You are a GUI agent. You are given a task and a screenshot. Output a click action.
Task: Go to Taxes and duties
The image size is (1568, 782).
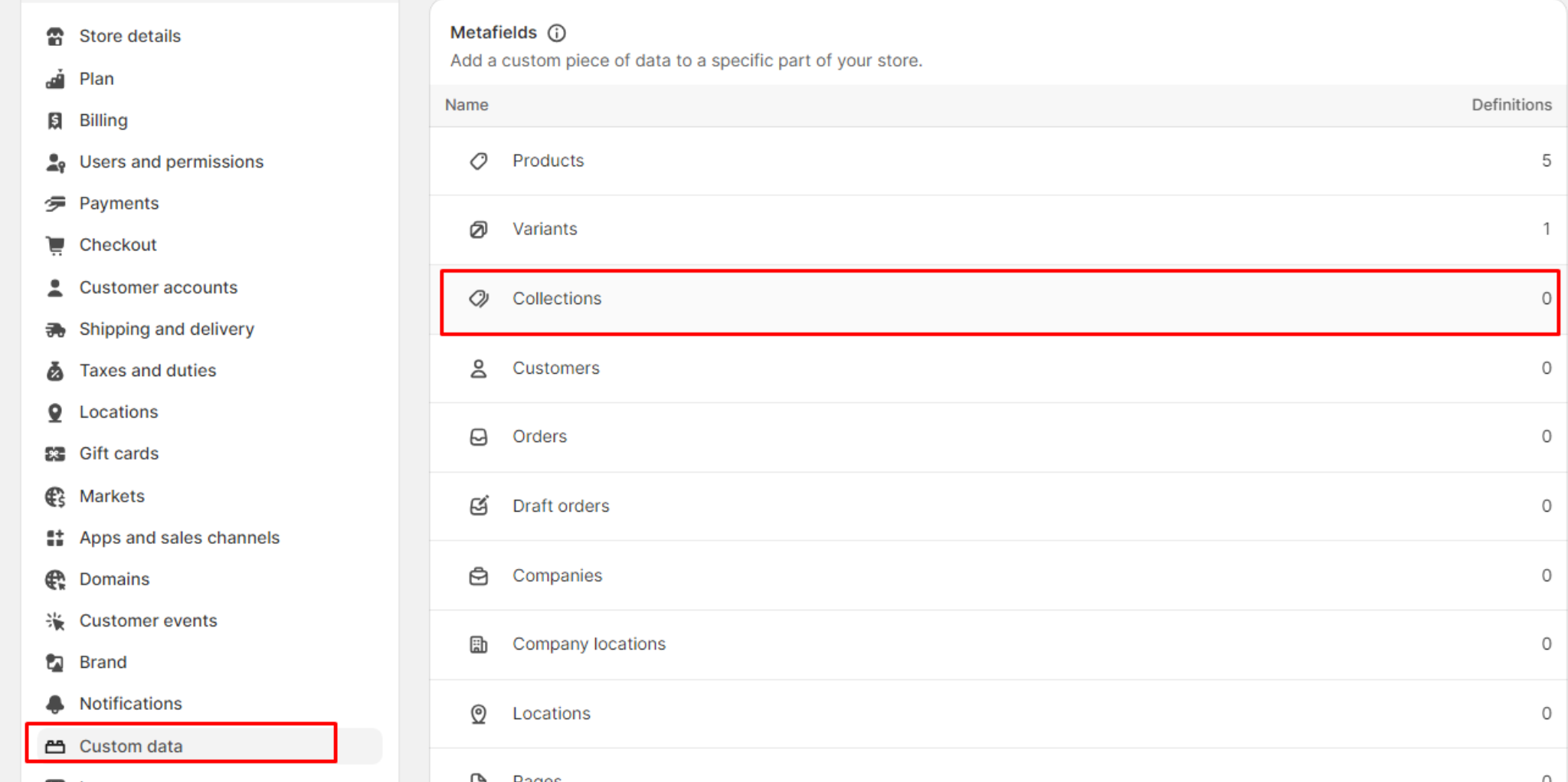pos(148,371)
